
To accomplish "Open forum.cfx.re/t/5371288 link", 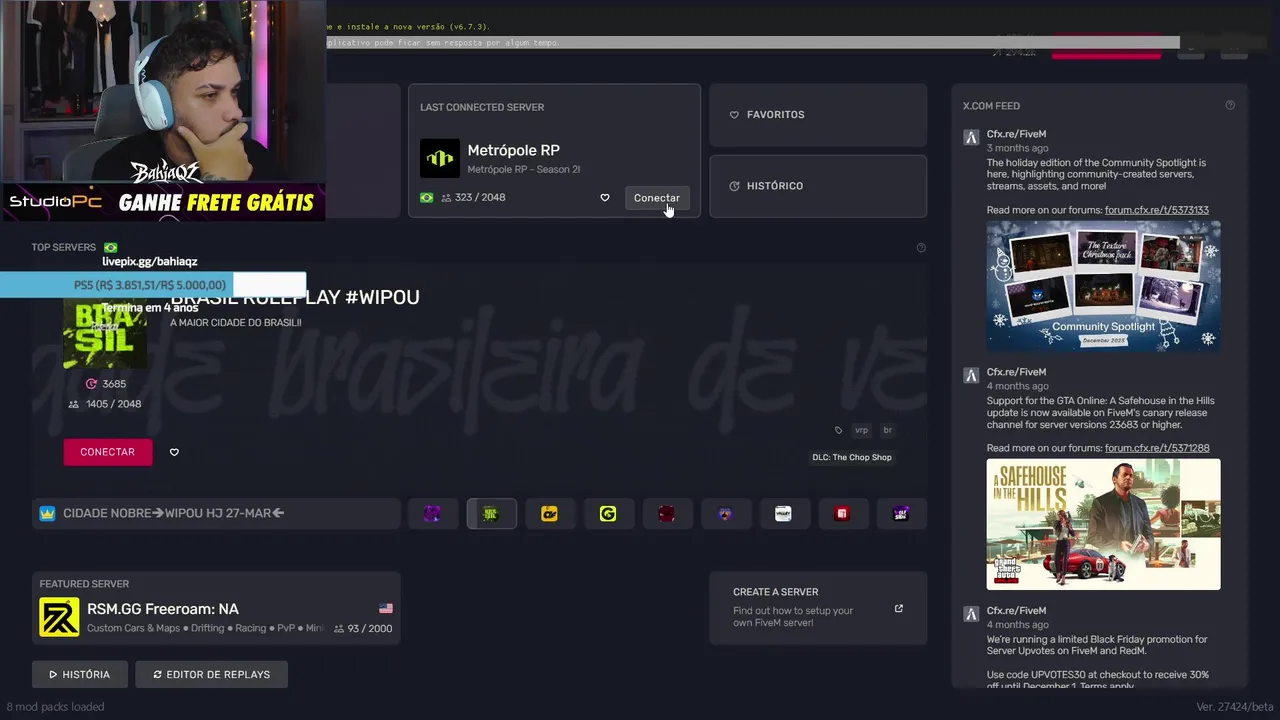I will coord(1157,448).
